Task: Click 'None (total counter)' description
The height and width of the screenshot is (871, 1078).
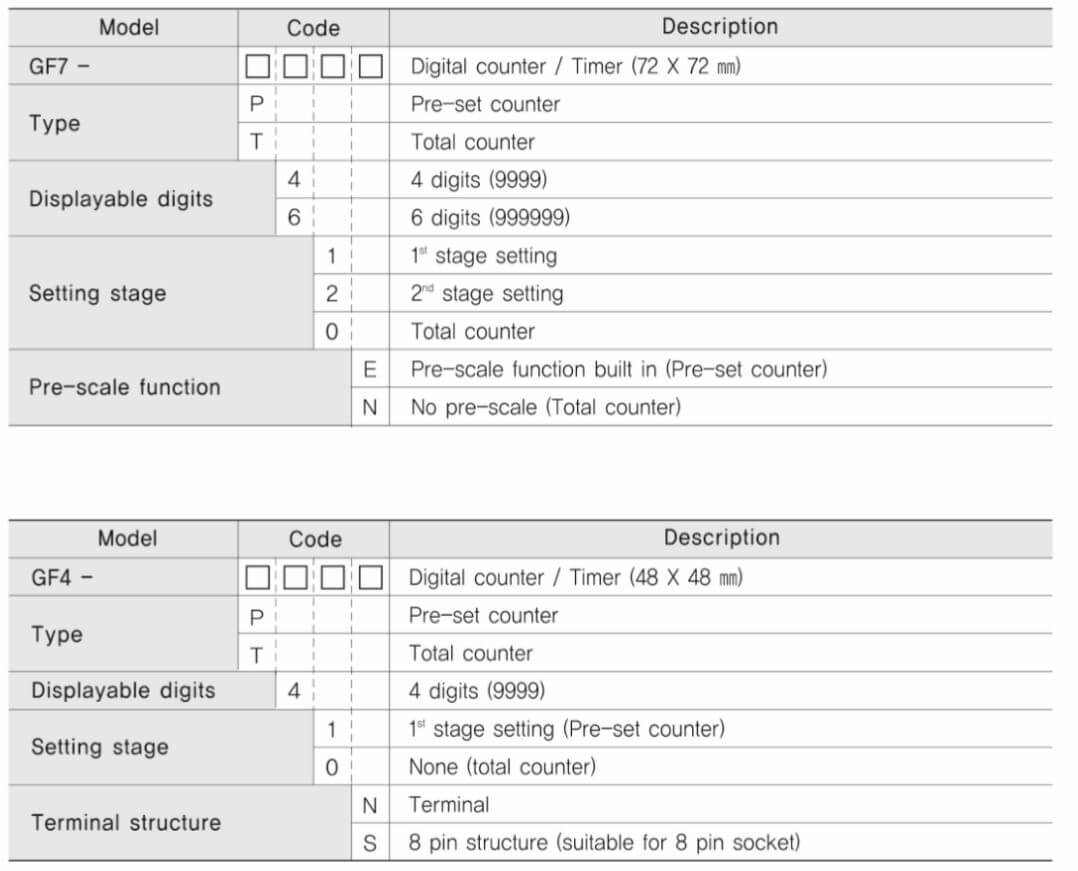Action: click(x=502, y=767)
